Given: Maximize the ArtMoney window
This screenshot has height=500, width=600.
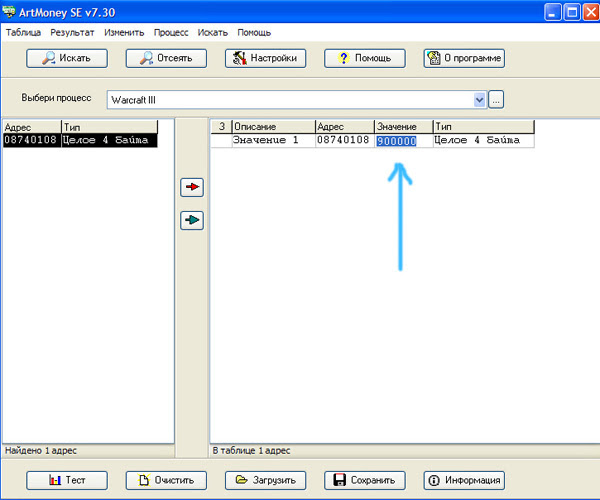Looking at the screenshot, I should coord(572,12).
